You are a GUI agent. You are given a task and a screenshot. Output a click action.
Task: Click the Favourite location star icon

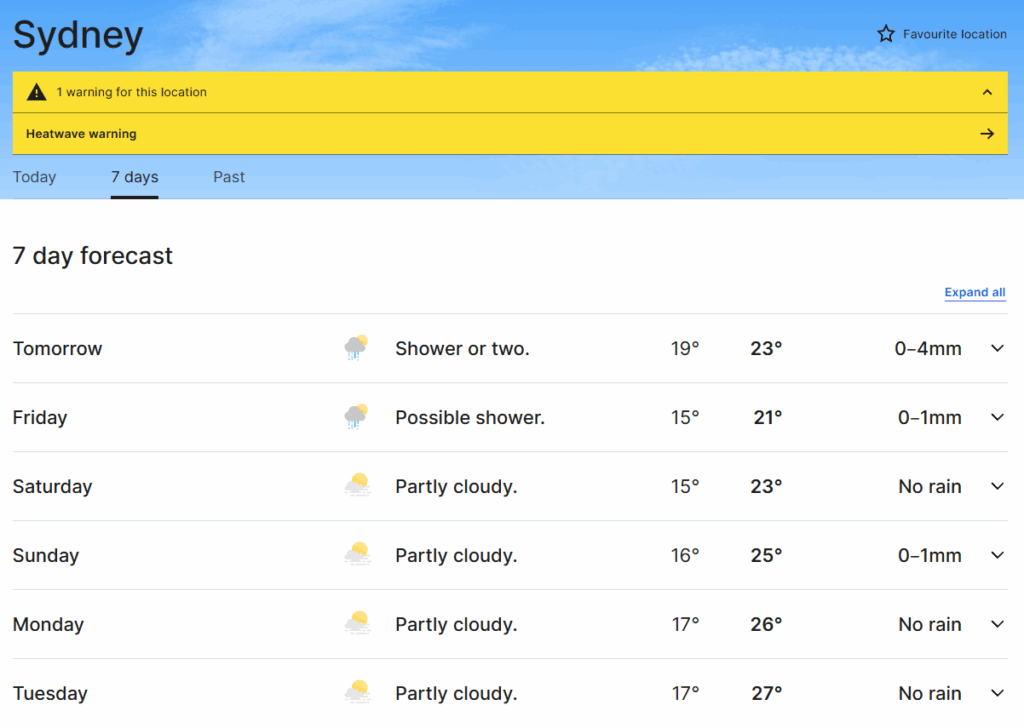[885, 34]
